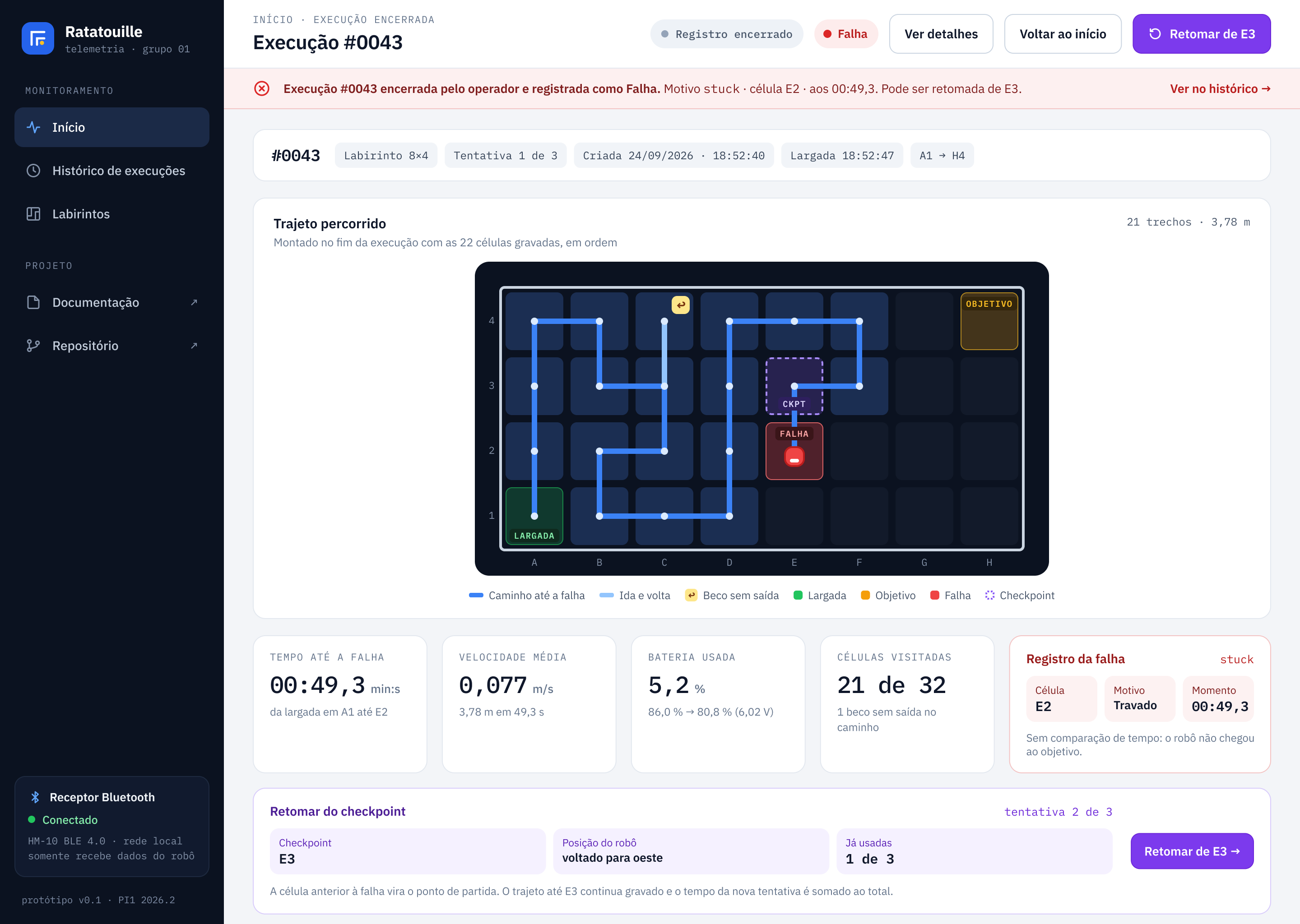
Task: Open the Início menu item
Action: [112, 127]
